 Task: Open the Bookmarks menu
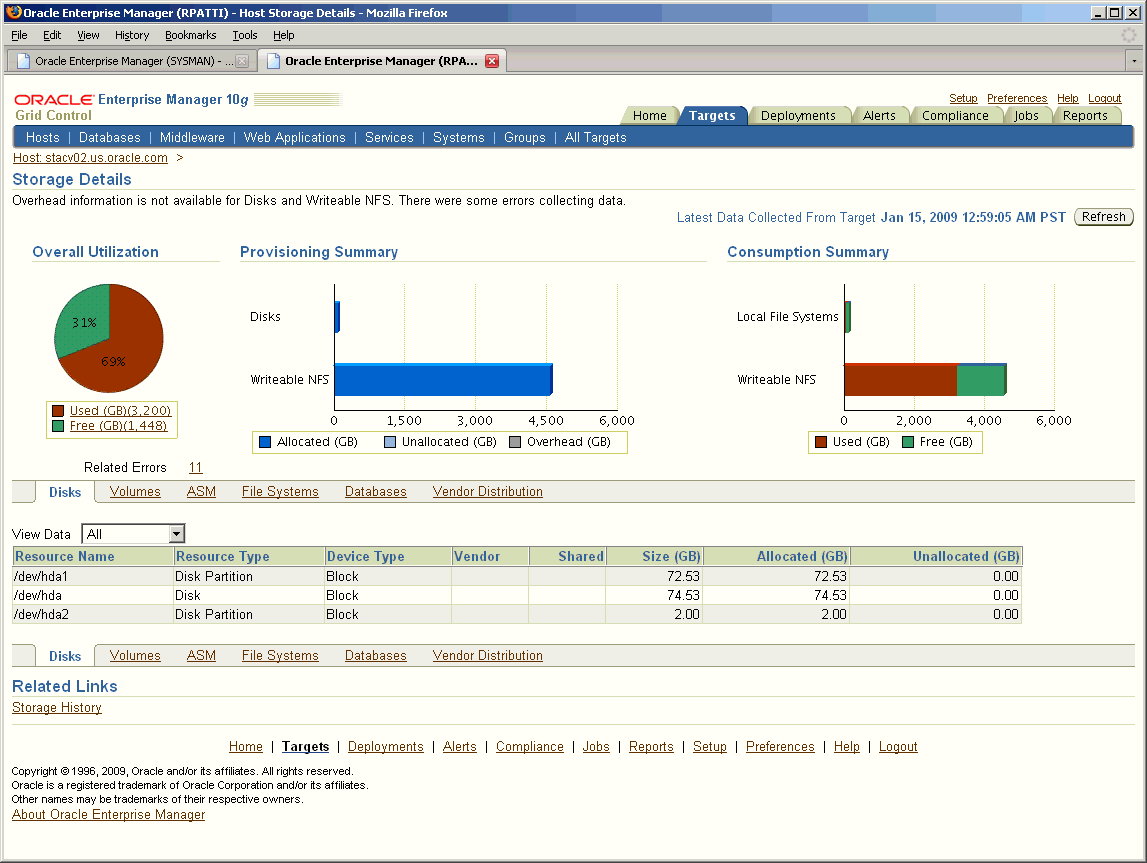tap(190, 35)
